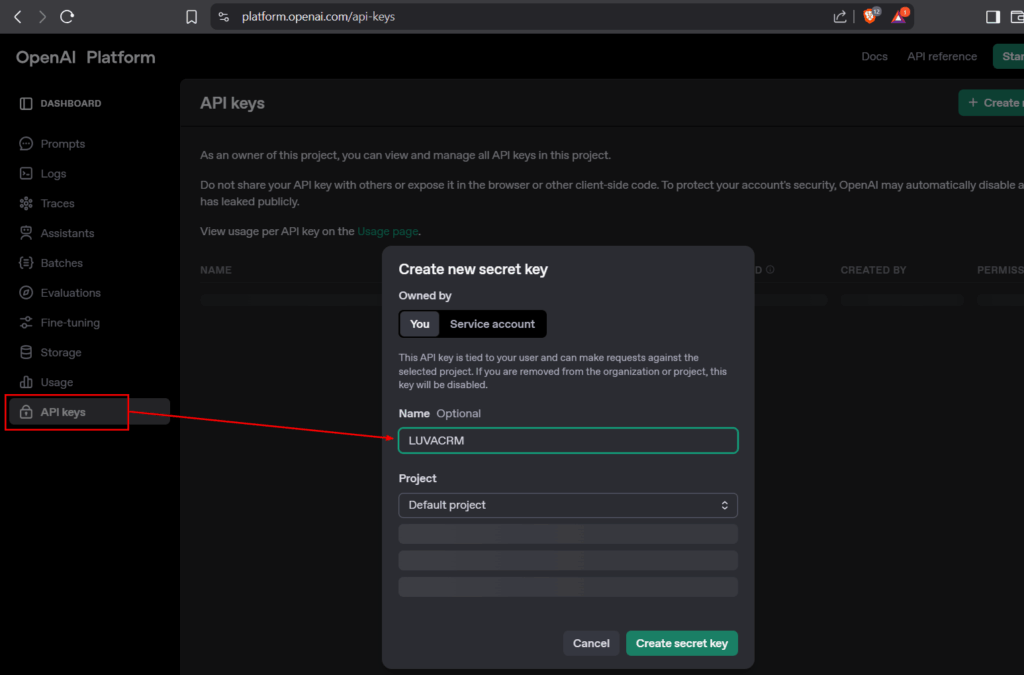Click the OpenAI Platform logo
The height and width of the screenshot is (675, 1024).
86,57
